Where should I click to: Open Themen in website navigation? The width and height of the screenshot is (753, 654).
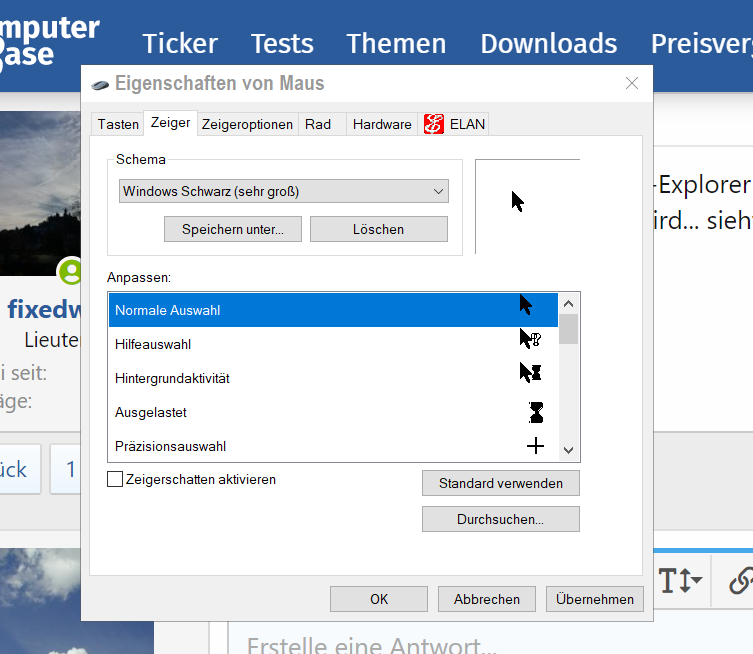[x=396, y=44]
